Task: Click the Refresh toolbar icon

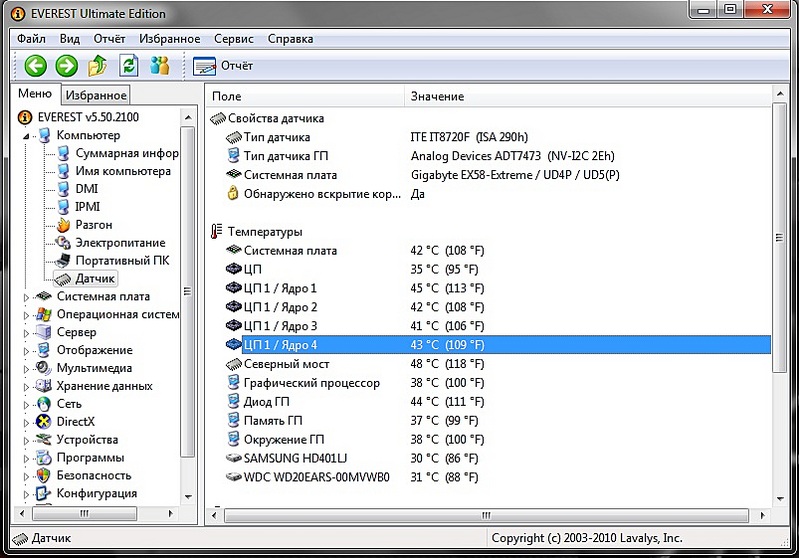Action: coord(128,66)
